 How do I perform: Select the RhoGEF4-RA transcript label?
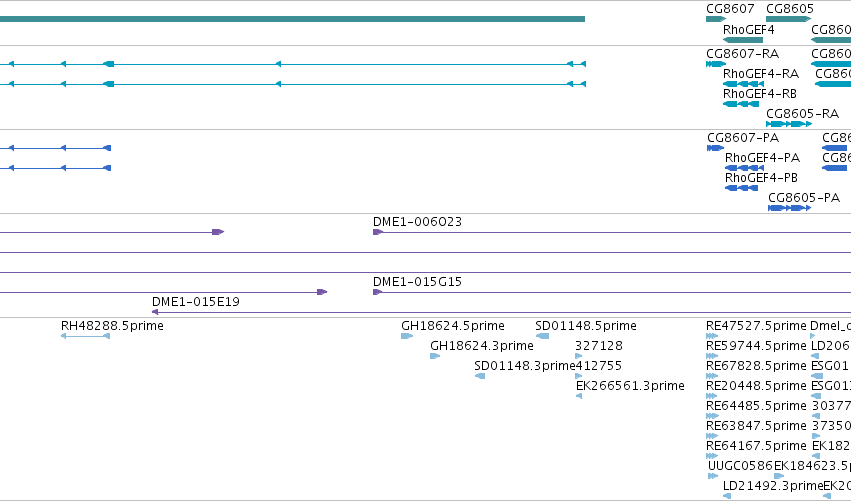point(761,74)
